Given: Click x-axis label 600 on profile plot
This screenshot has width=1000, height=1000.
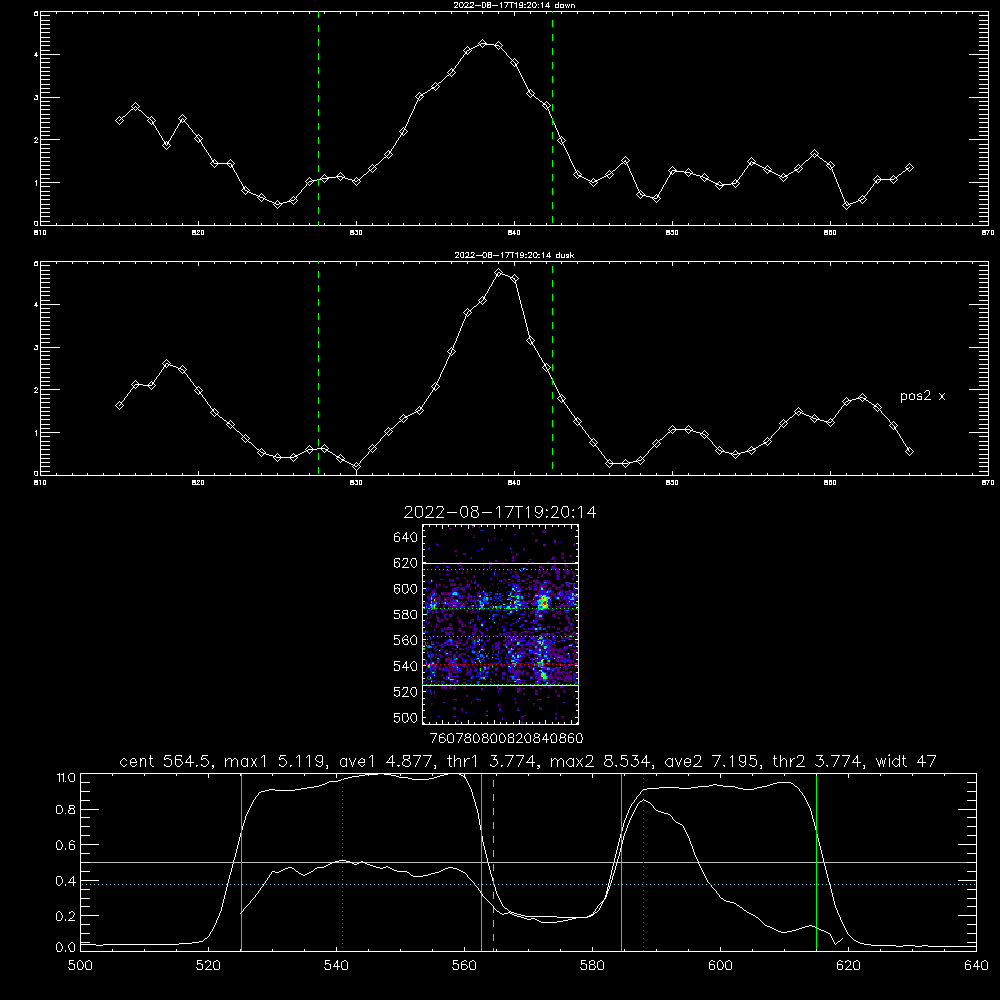Looking at the screenshot, I should click(720, 966).
